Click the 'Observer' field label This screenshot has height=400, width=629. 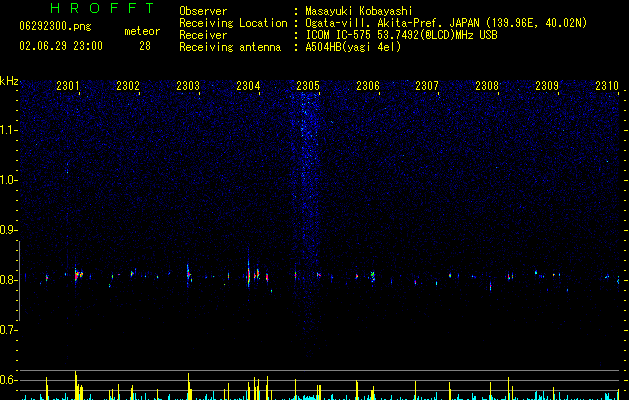(x=203, y=11)
